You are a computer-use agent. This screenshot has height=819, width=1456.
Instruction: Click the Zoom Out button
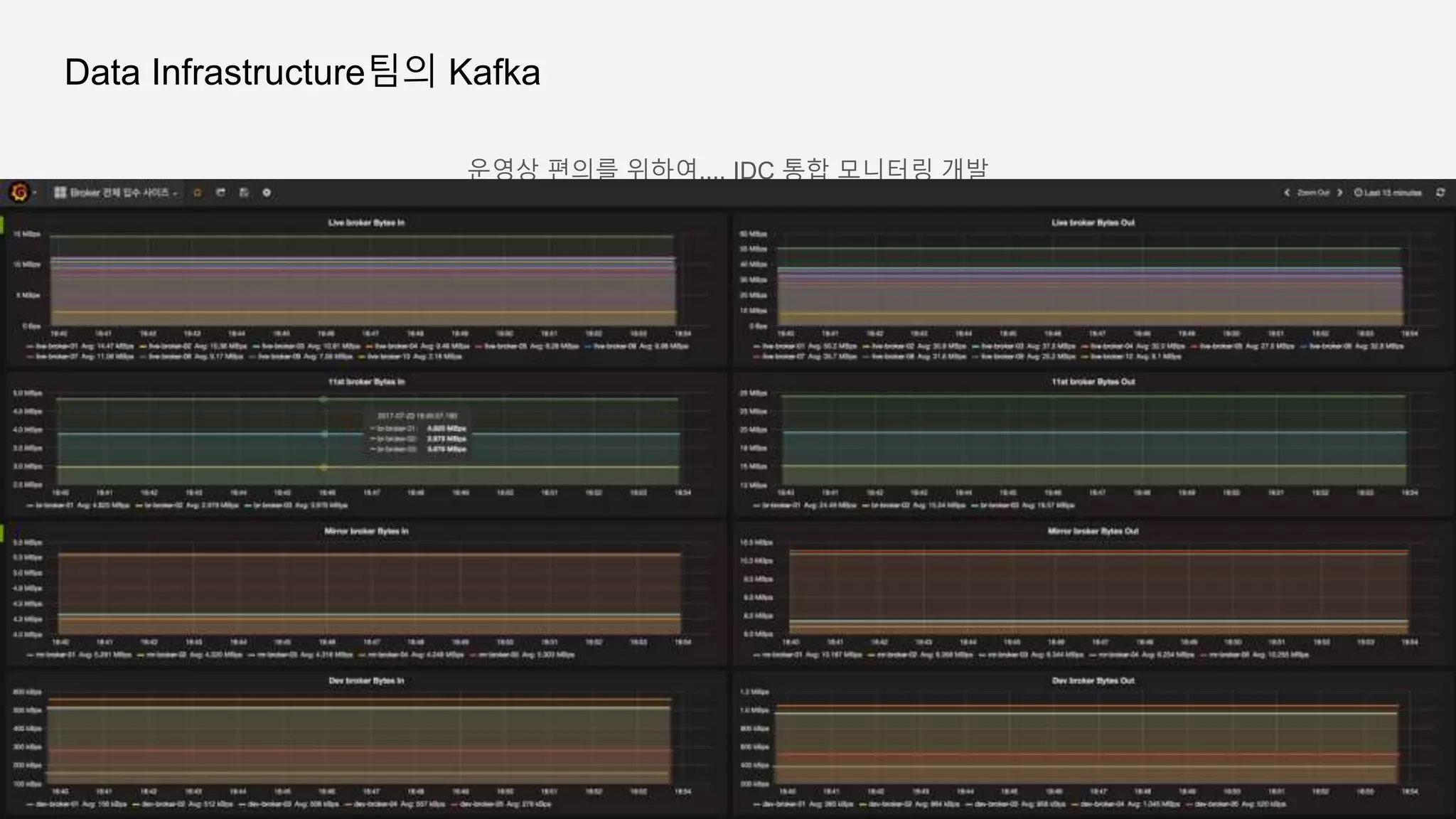pos(1312,193)
